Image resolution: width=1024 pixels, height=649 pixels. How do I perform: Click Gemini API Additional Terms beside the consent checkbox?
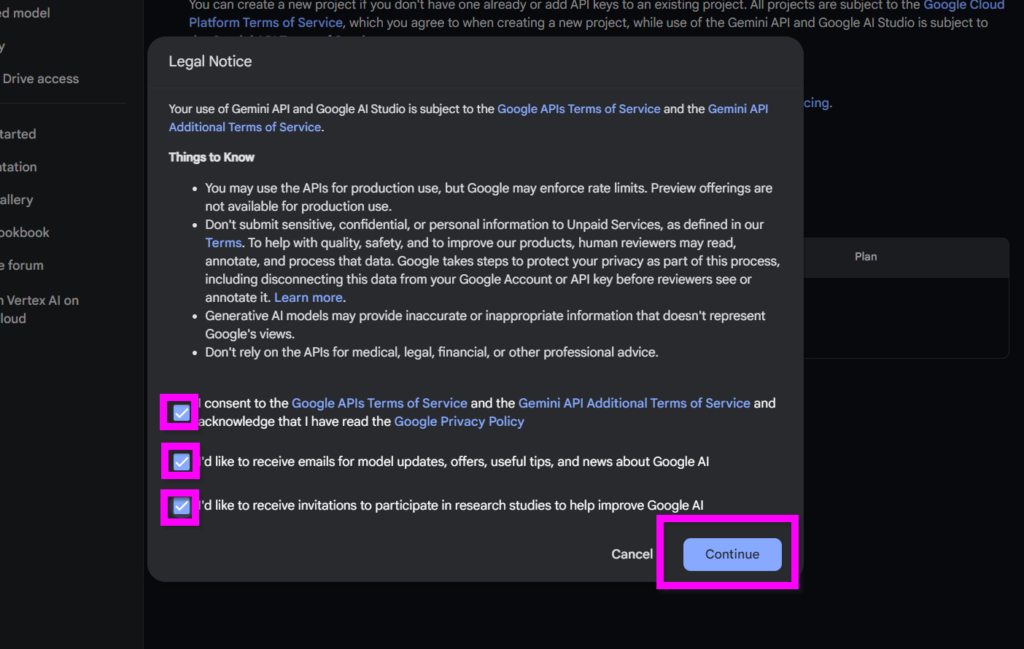point(634,404)
